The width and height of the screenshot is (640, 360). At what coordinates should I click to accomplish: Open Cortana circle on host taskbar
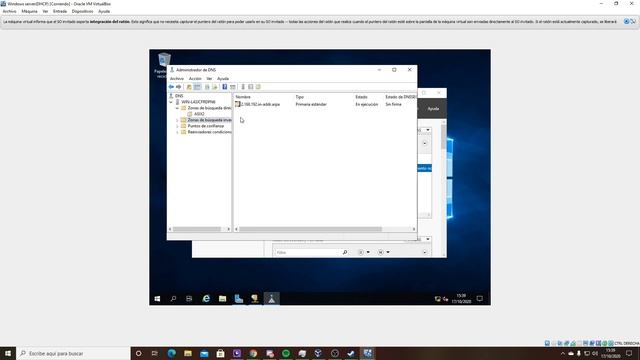click(138, 353)
